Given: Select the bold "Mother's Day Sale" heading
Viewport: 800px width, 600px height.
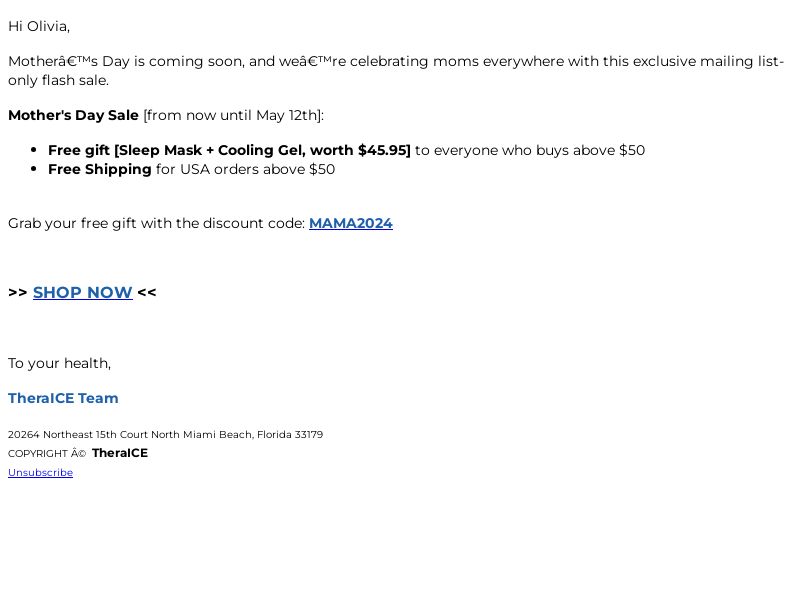Looking at the screenshot, I should pyautogui.click(x=73, y=115).
